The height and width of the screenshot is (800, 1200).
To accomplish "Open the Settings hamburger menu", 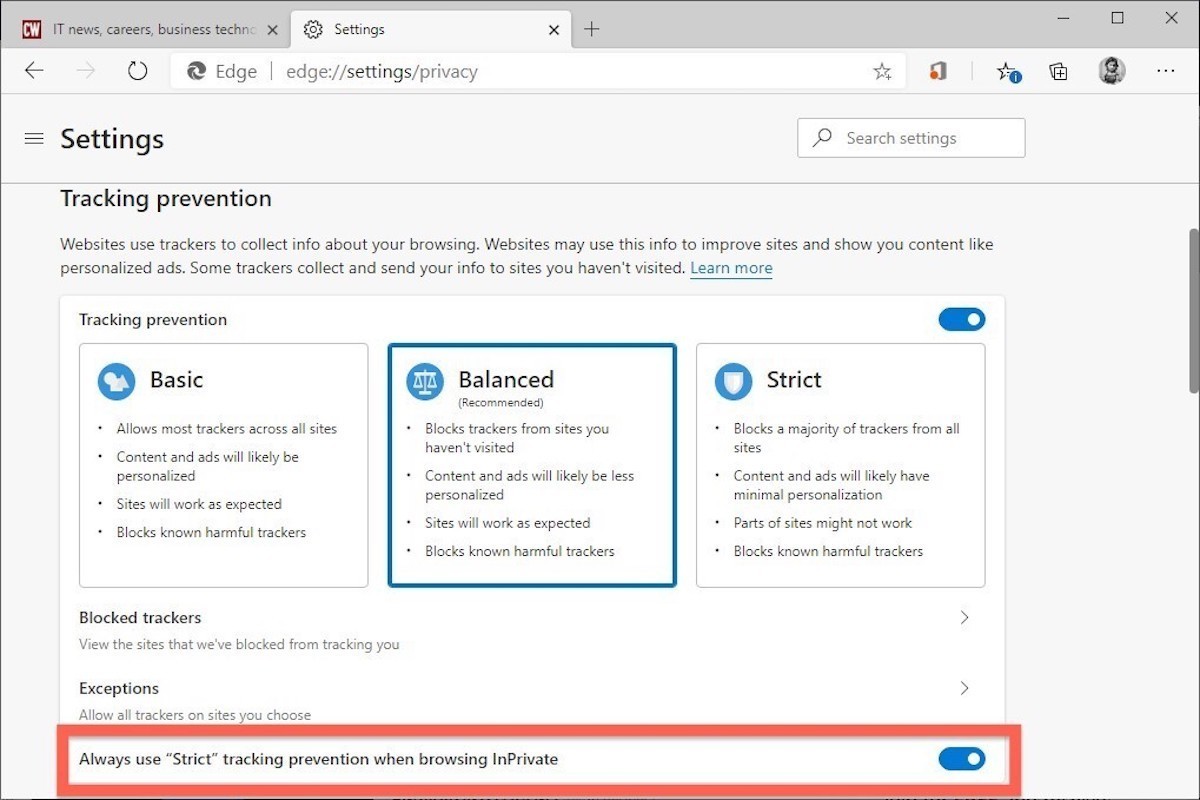I will click(x=34, y=139).
